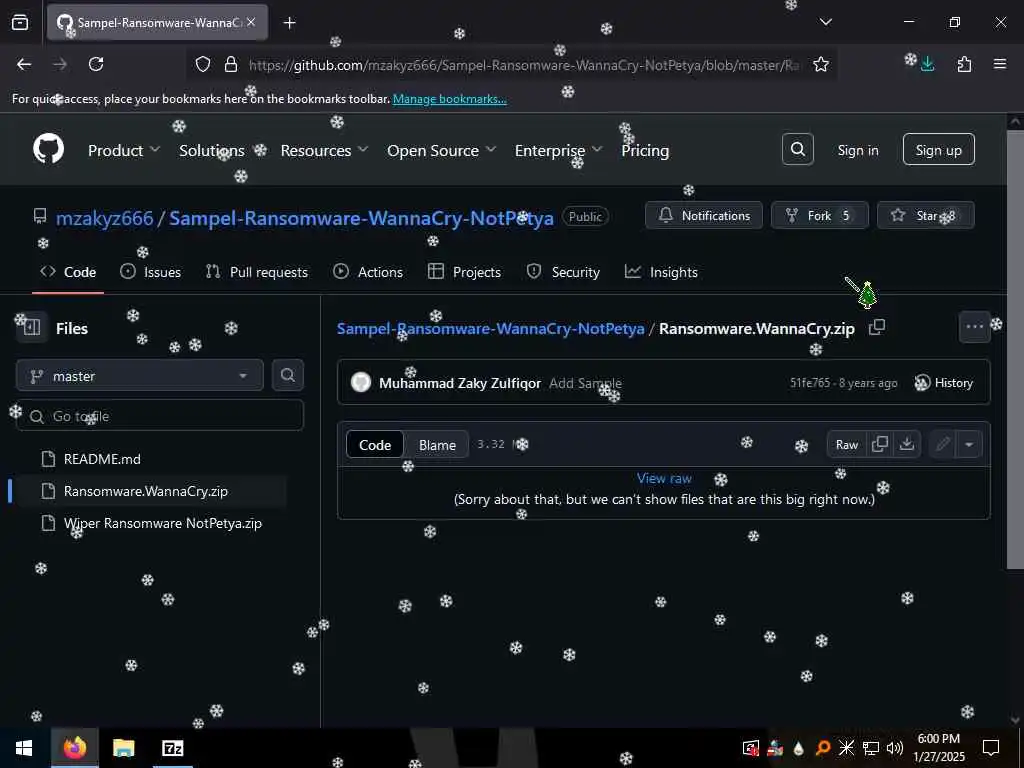Open Firefox View icon at tab bar left
This screenshot has width=1024, height=768.
click(x=20, y=22)
